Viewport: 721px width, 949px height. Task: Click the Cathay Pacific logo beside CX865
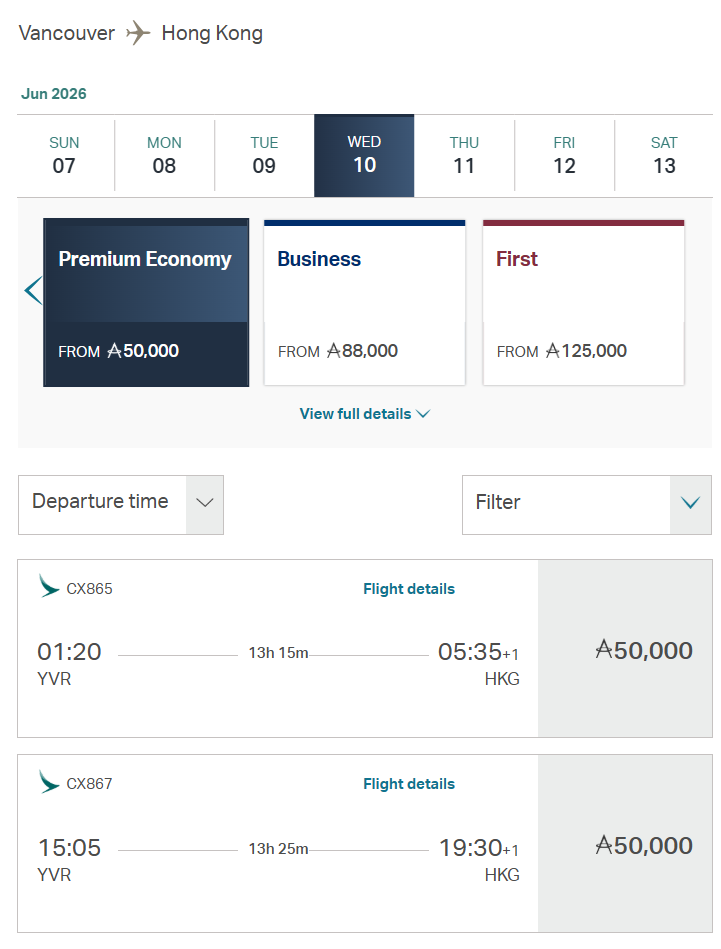pos(49,587)
